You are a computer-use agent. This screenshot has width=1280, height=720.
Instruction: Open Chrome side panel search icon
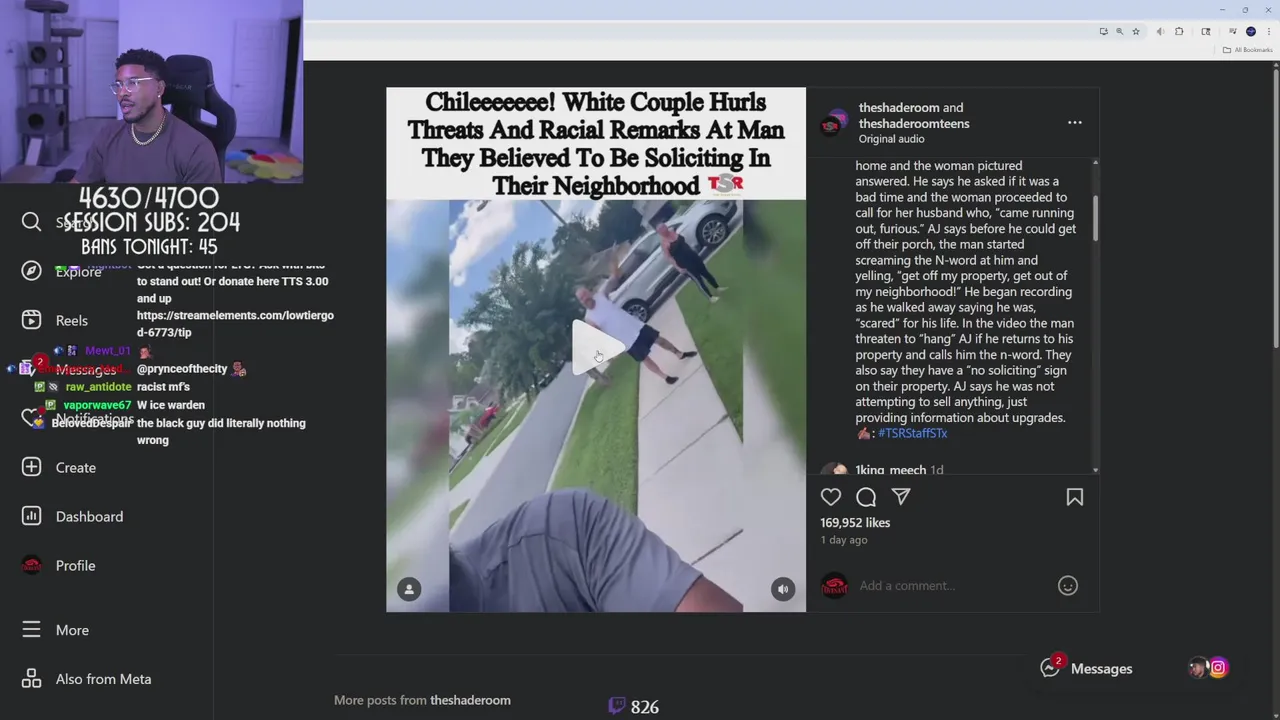click(x=1206, y=31)
